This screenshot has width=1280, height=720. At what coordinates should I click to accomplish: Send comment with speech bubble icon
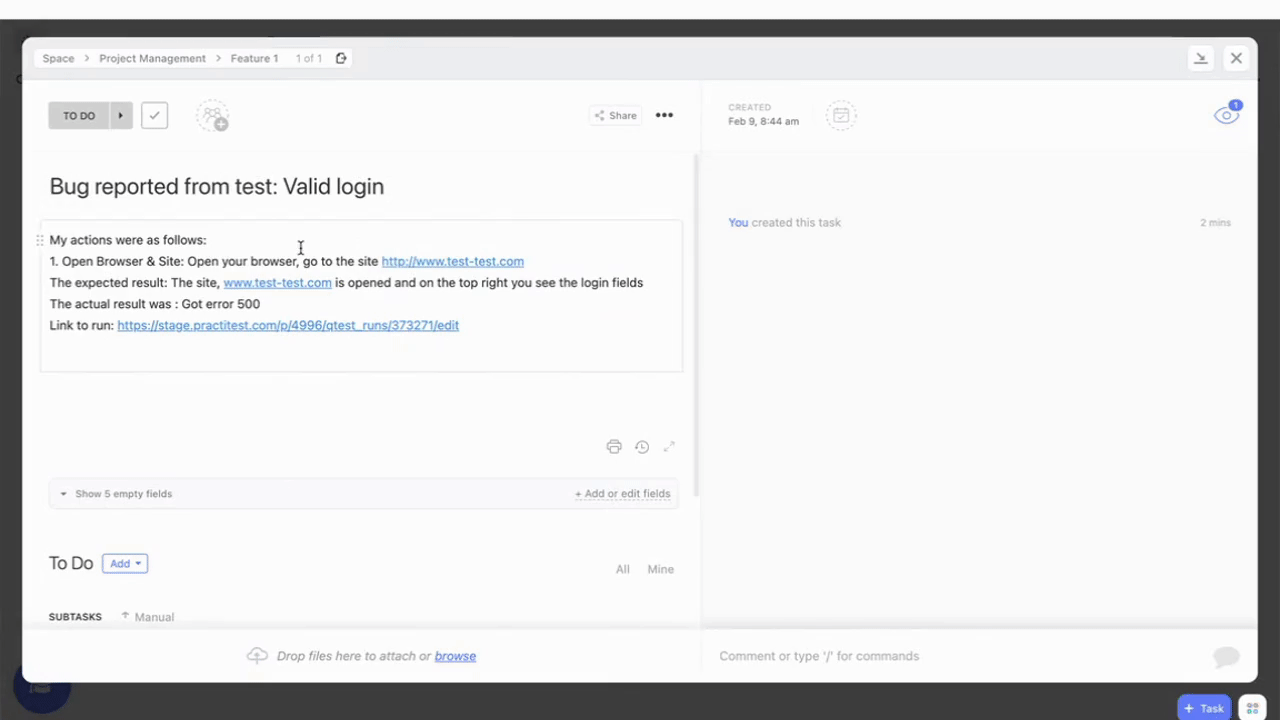click(1226, 656)
